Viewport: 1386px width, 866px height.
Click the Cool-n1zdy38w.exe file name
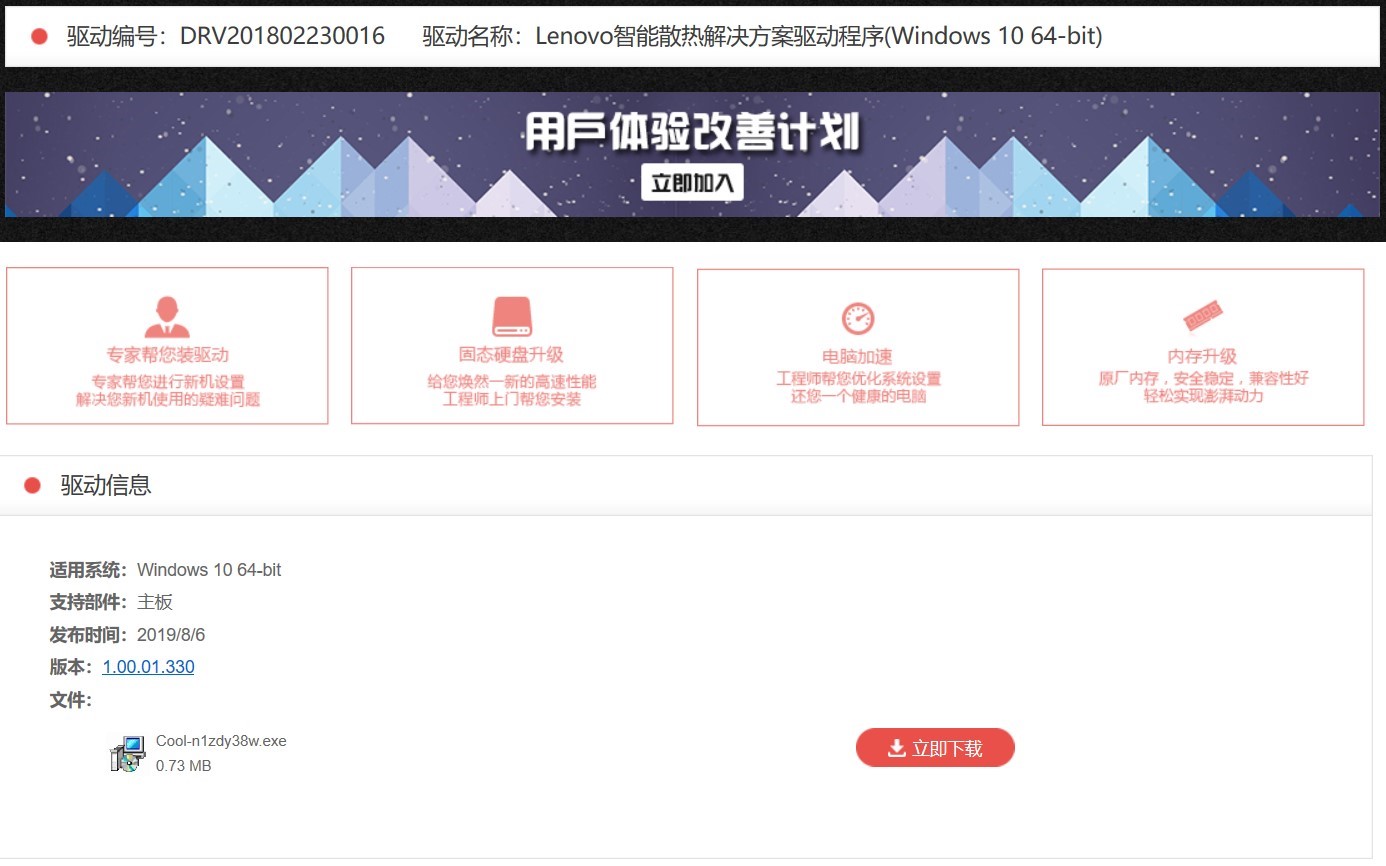pyautogui.click(x=221, y=741)
